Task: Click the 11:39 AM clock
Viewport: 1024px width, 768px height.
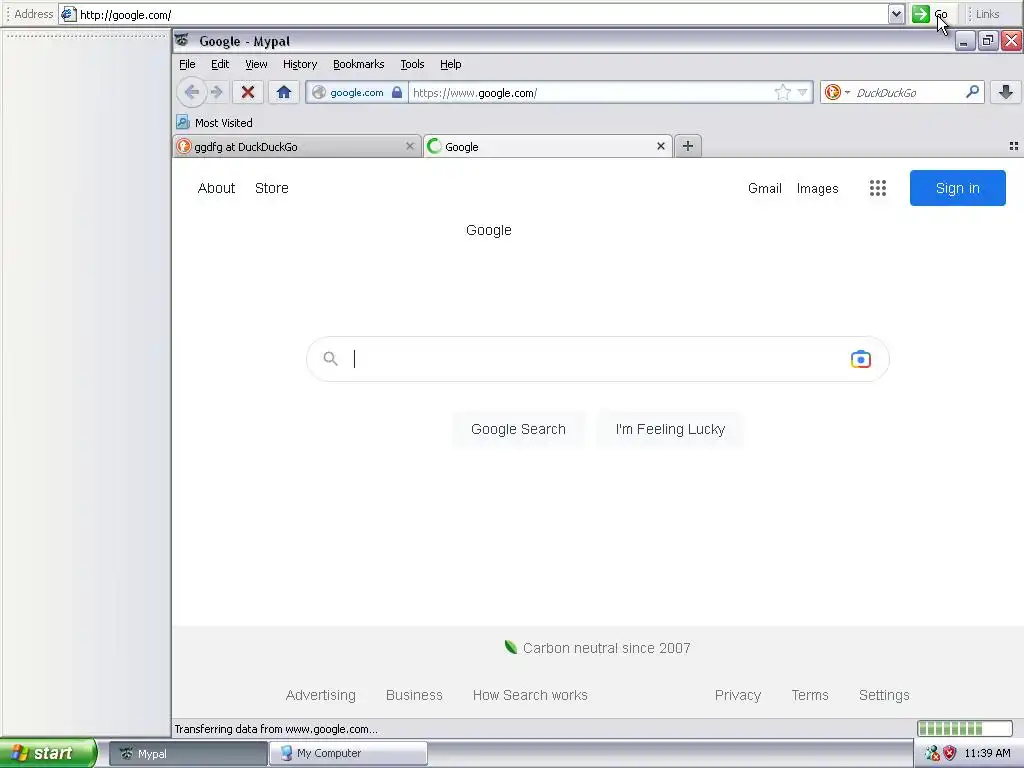Action: click(x=987, y=753)
